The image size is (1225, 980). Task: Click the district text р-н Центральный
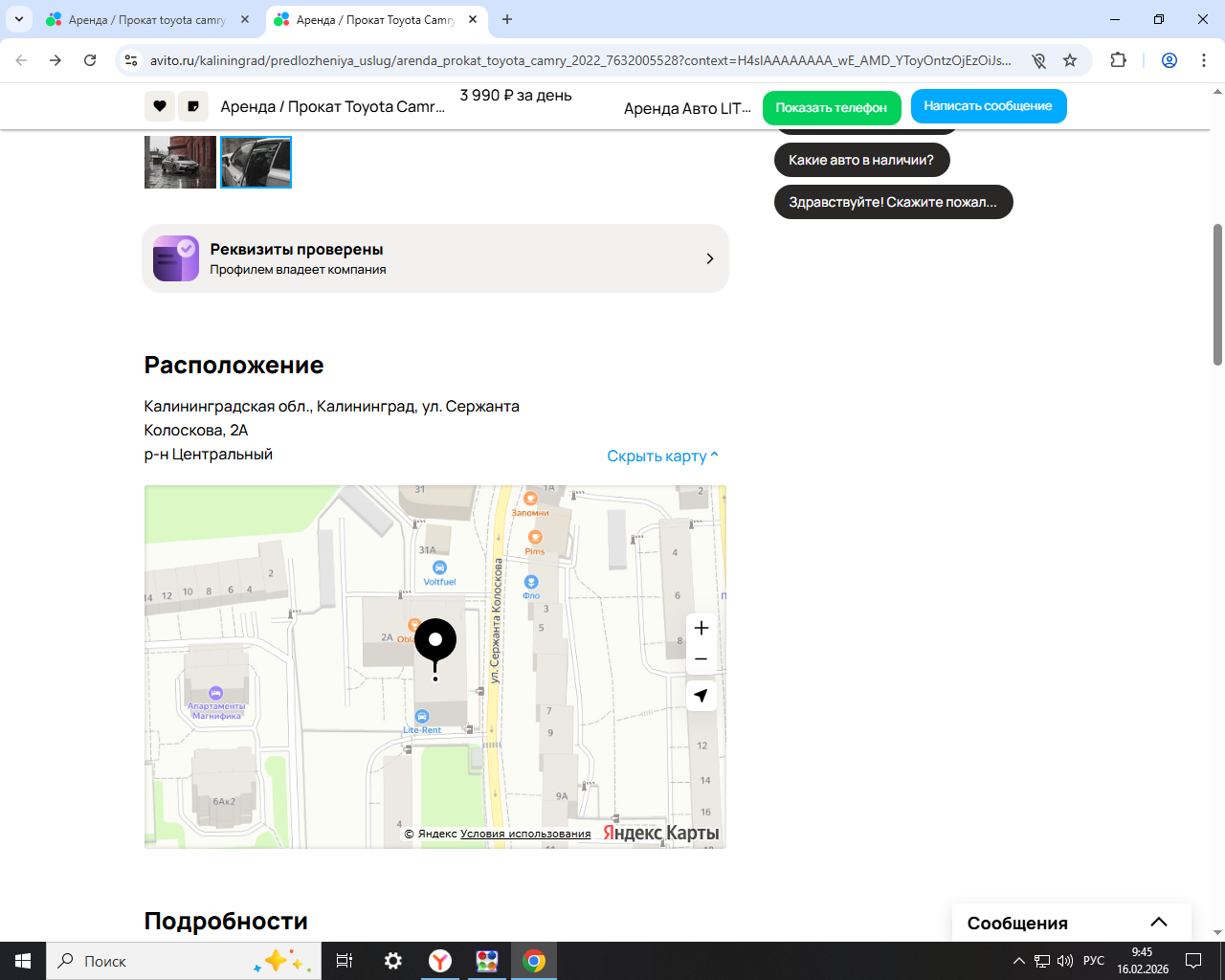pos(209,454)
